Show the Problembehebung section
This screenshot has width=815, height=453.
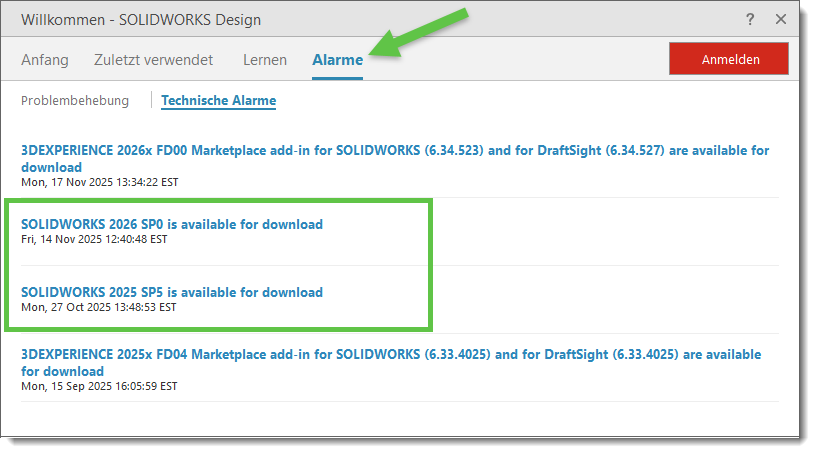tap(75, 100)
